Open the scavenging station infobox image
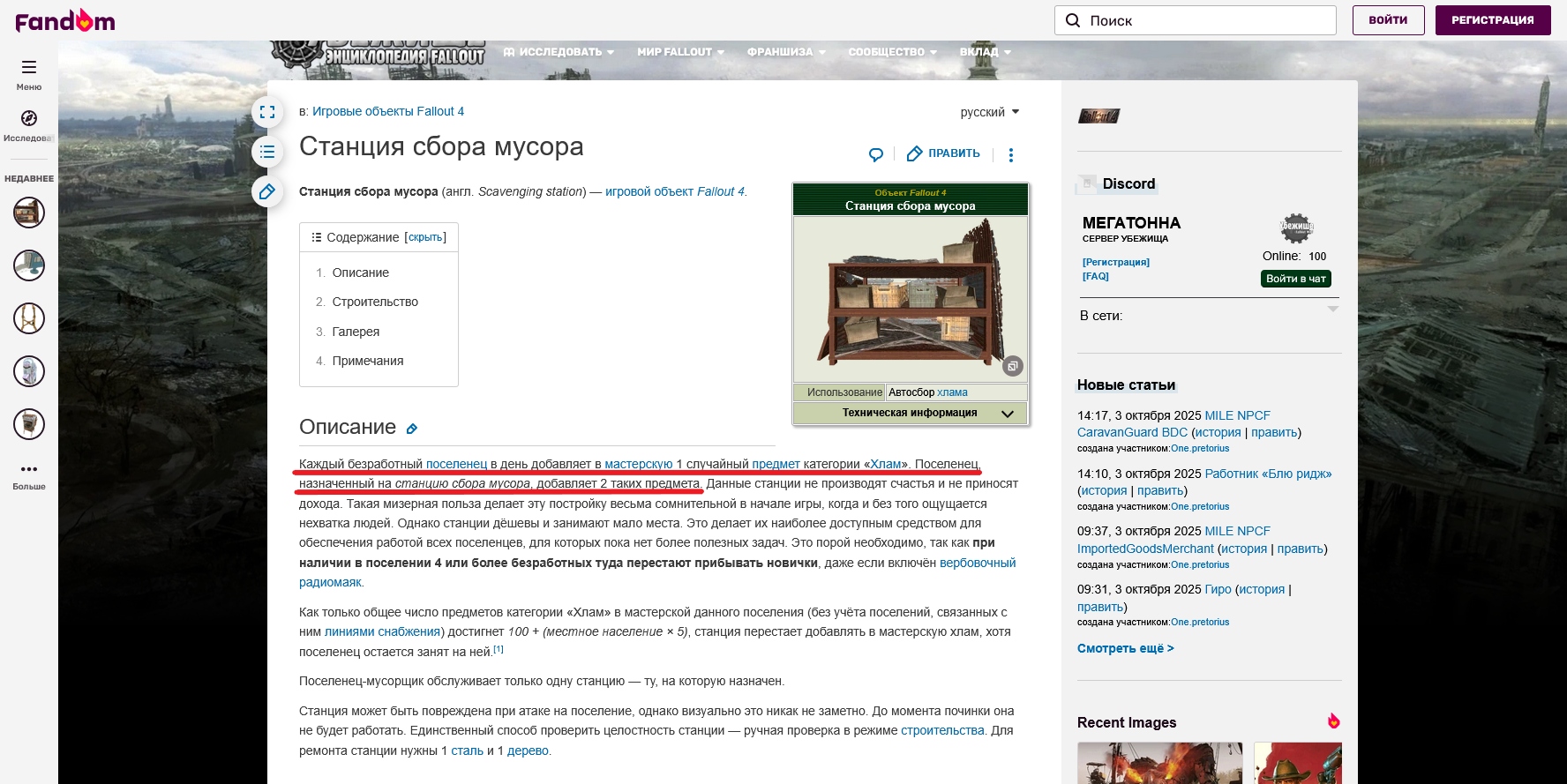 point(911,299)
